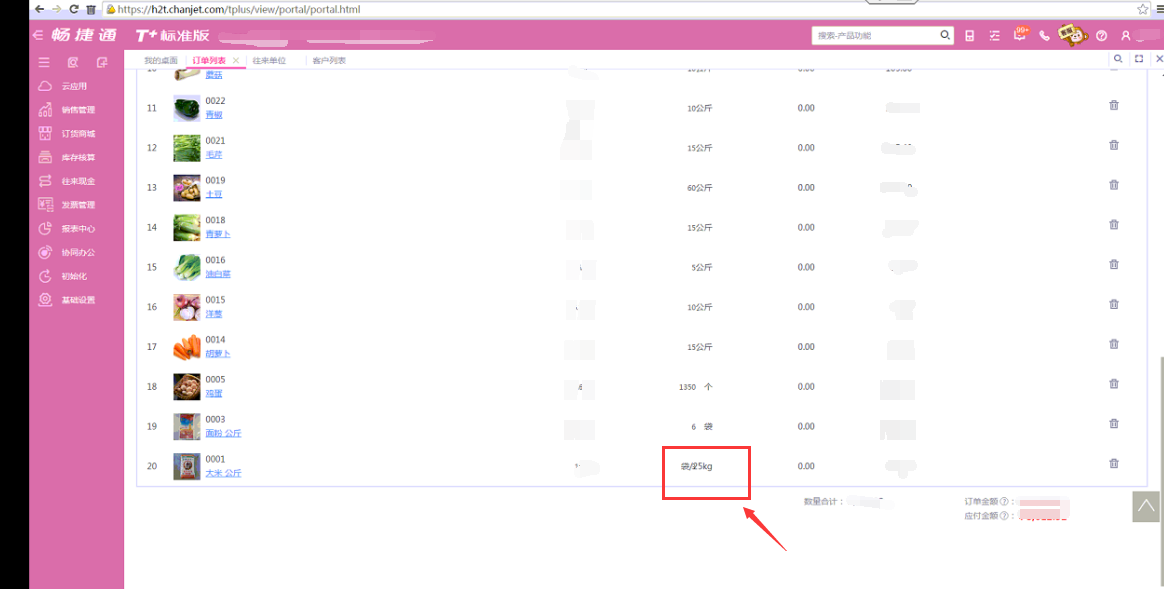This screenshot has height=589, width=1164.
Task: Open the user account icon
Action: point(1126,36)
